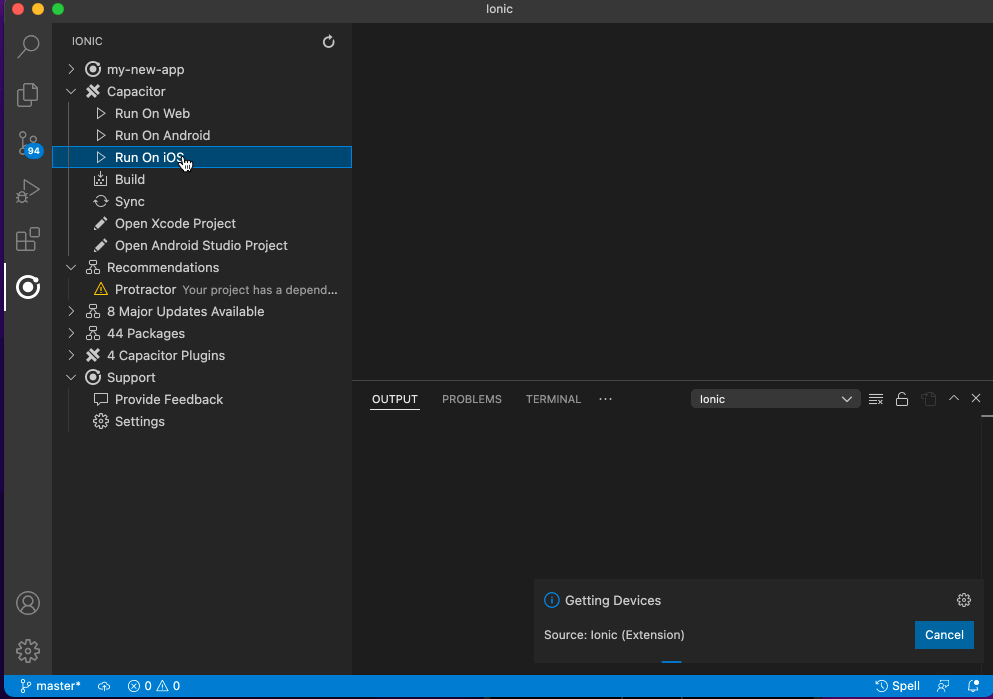Viewport: 993px width, 699px height.
Task: Toggle spell checking in the status bar
Action: click(x=897, y=686)
